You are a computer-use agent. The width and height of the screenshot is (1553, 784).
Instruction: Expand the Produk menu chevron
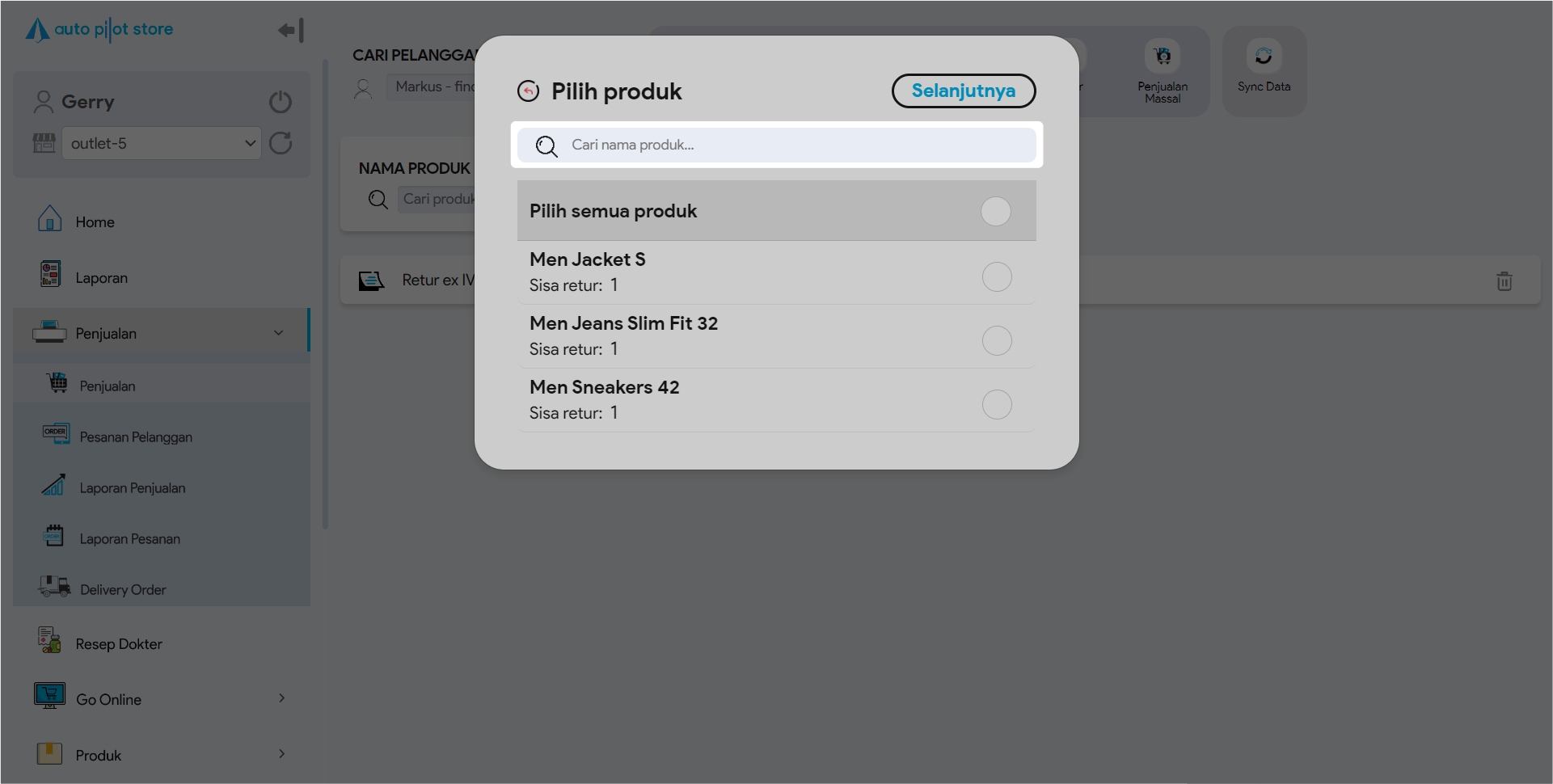281,754
